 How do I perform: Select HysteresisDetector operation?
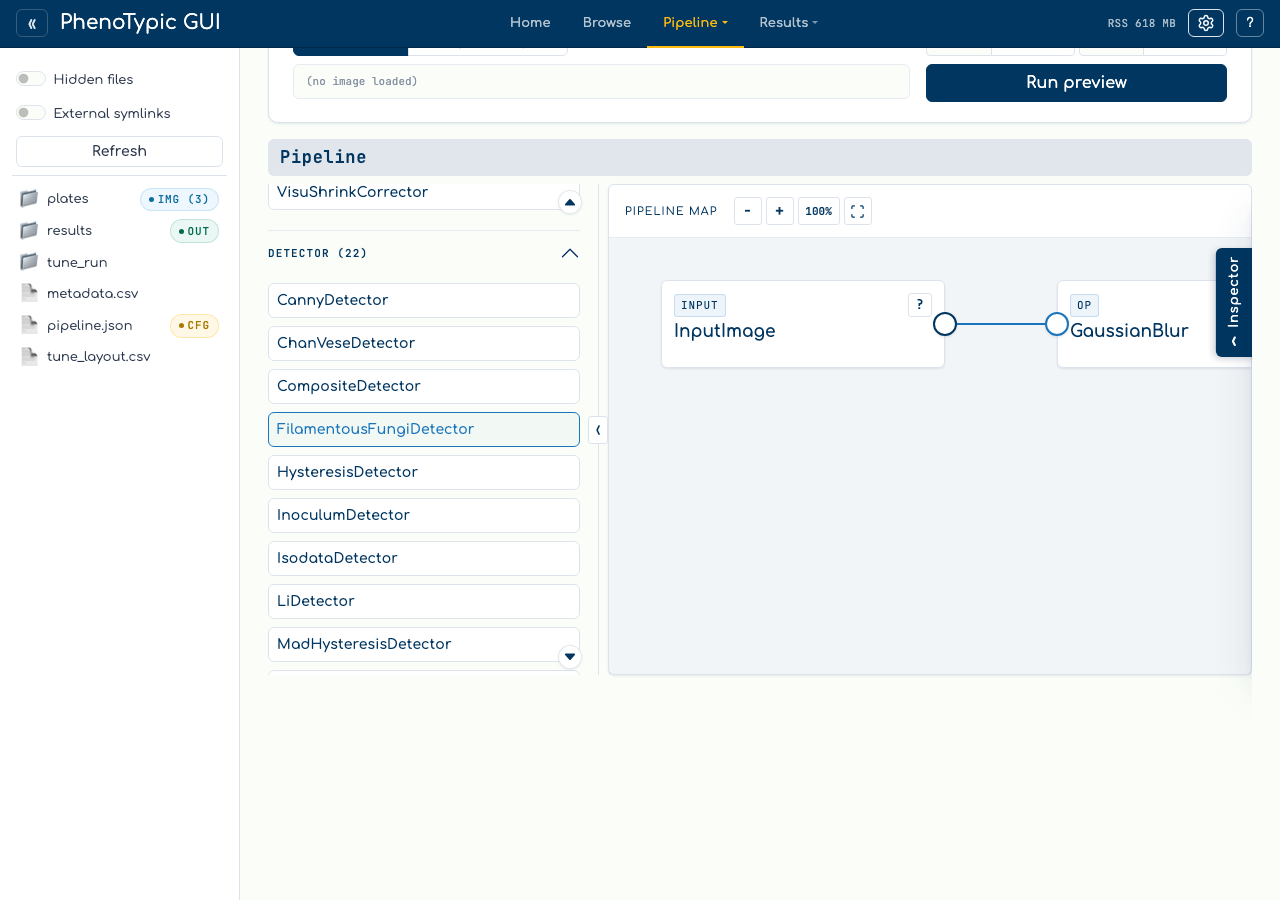pyautogui.click(x=424, y=472)
